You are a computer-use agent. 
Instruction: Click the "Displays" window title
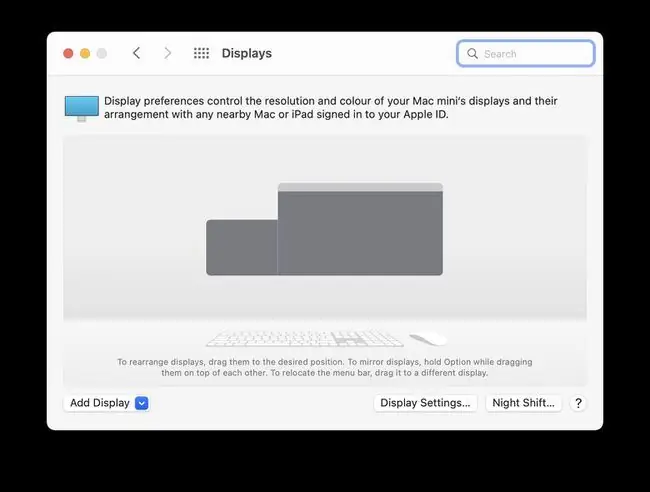coord(247,53)
